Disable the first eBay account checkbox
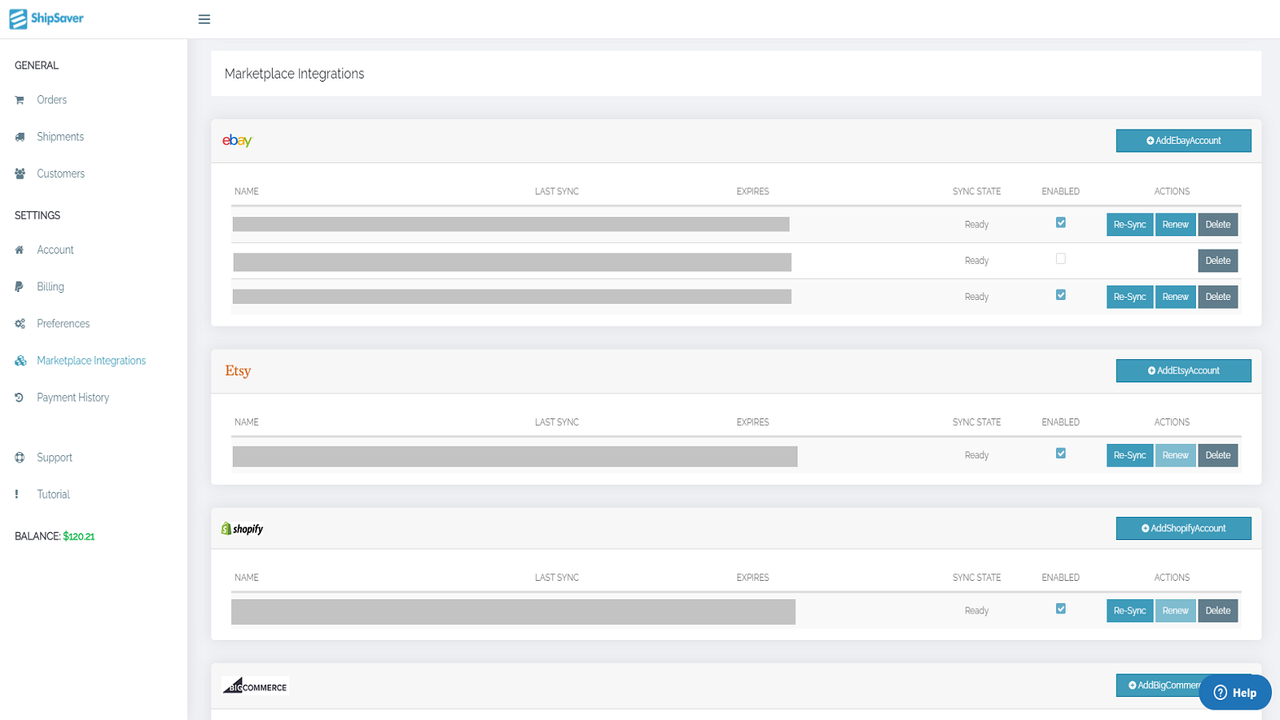The image size is (1280, 720). tap(1061, 223)
